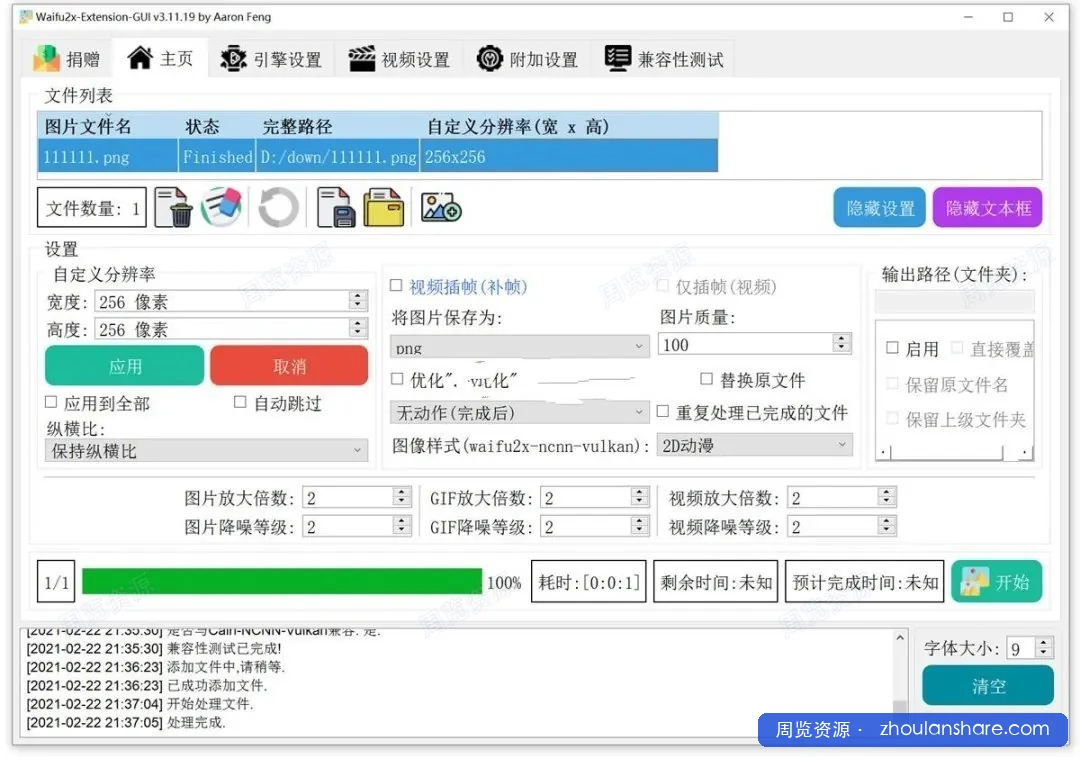
Task: Click the D:/down/111111.png path cell
Action: click(338, 156)
